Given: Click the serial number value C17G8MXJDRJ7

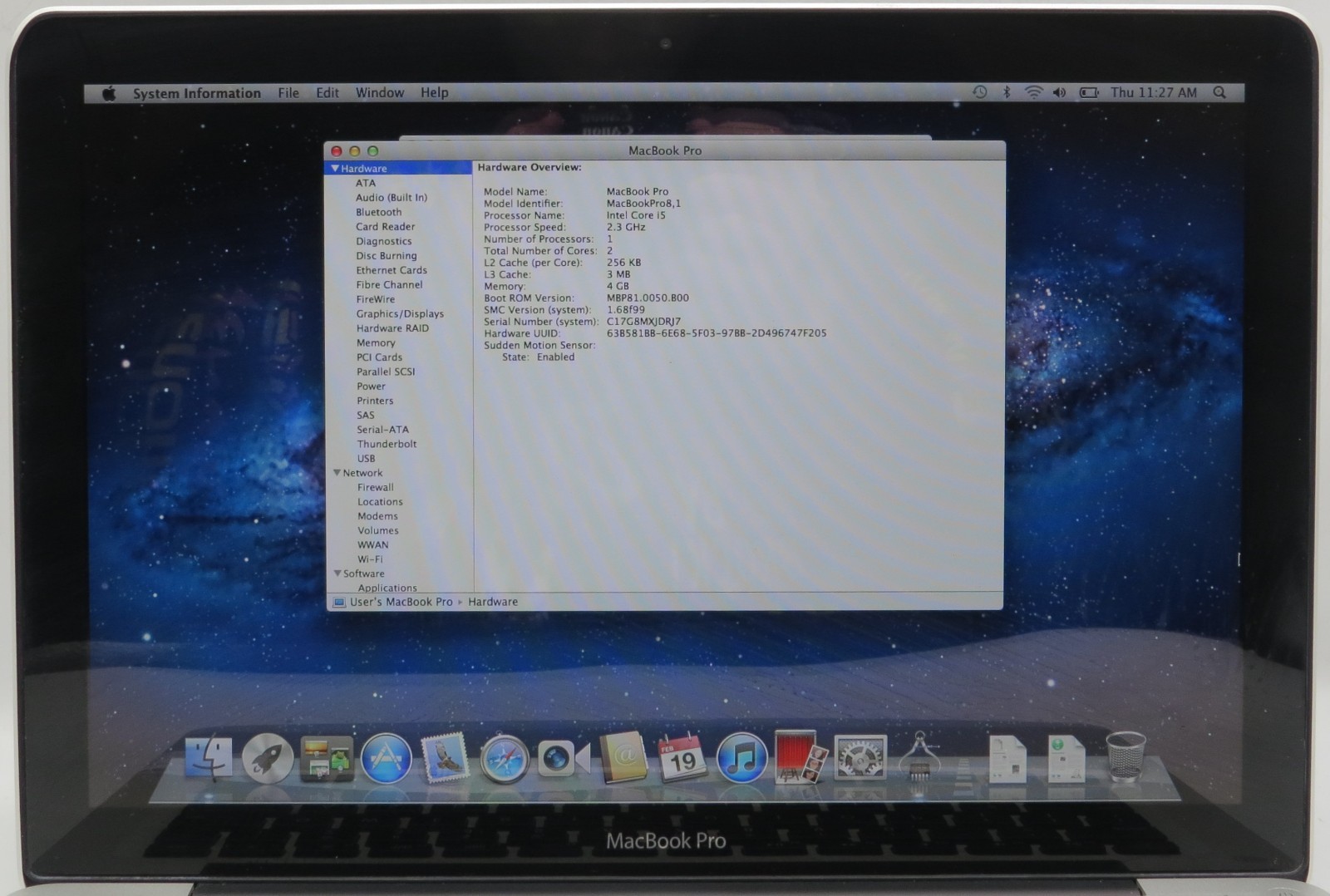Looking at the screenshot, I should [644, 322].
